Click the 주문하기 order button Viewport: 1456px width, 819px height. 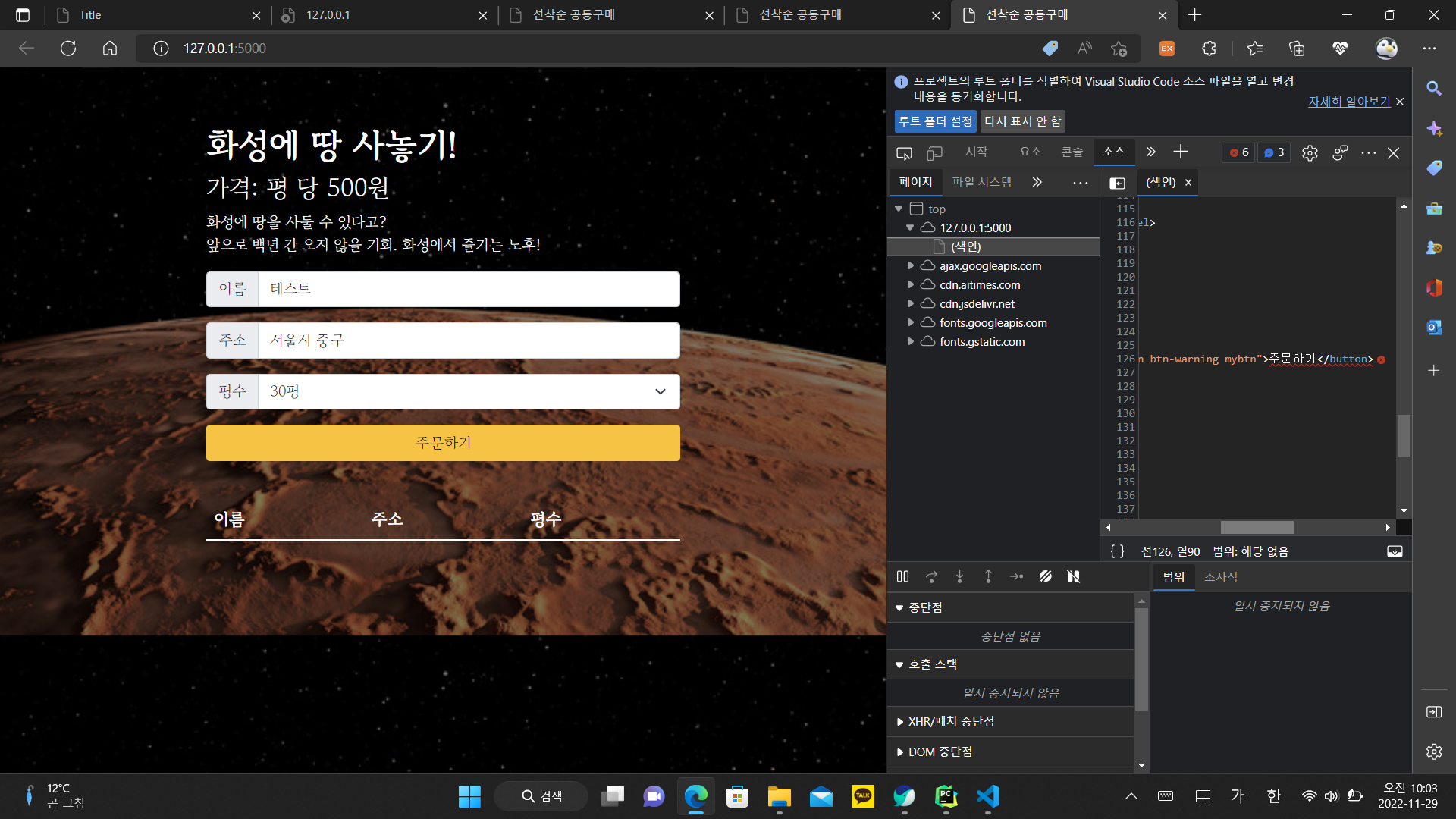tap(443, 443)
